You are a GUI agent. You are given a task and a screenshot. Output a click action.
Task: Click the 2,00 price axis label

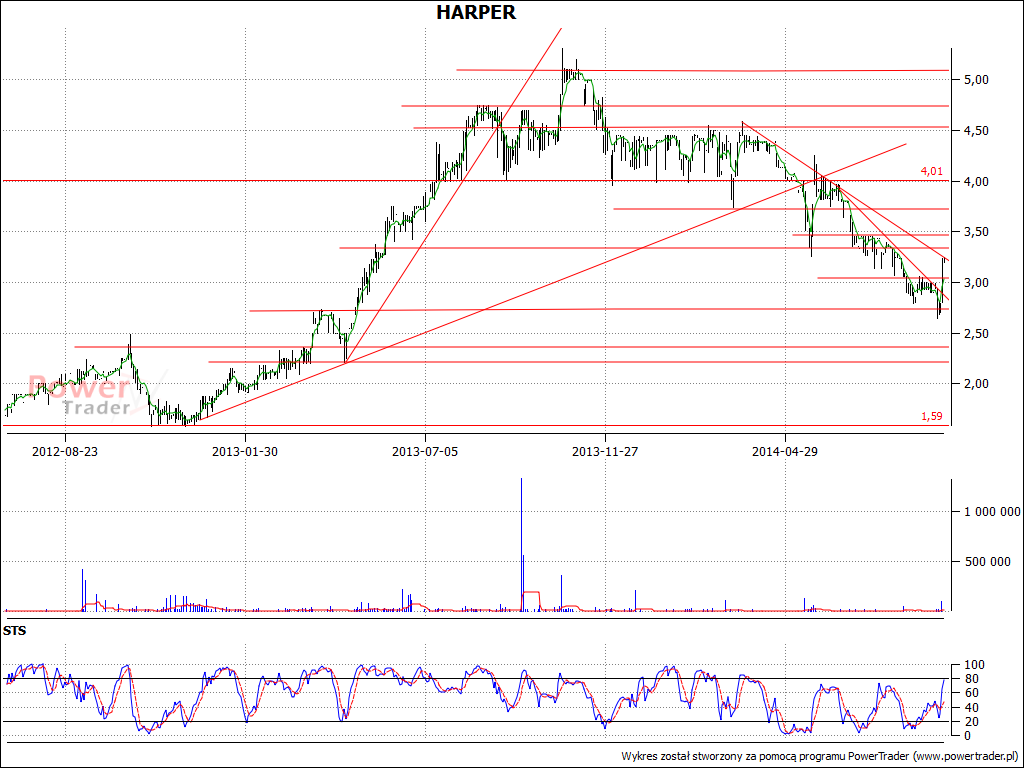pos(976,384)
